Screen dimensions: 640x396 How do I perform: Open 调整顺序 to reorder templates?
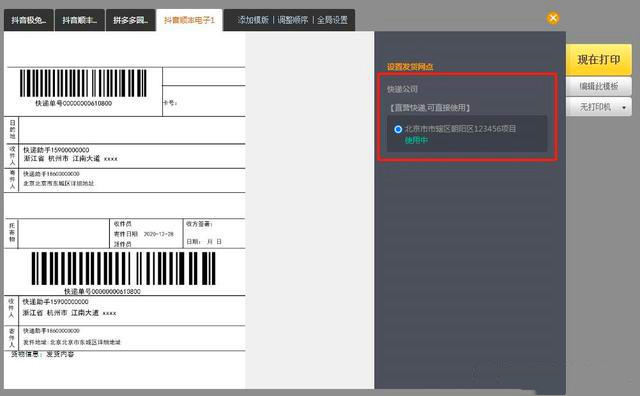[293, 20]
